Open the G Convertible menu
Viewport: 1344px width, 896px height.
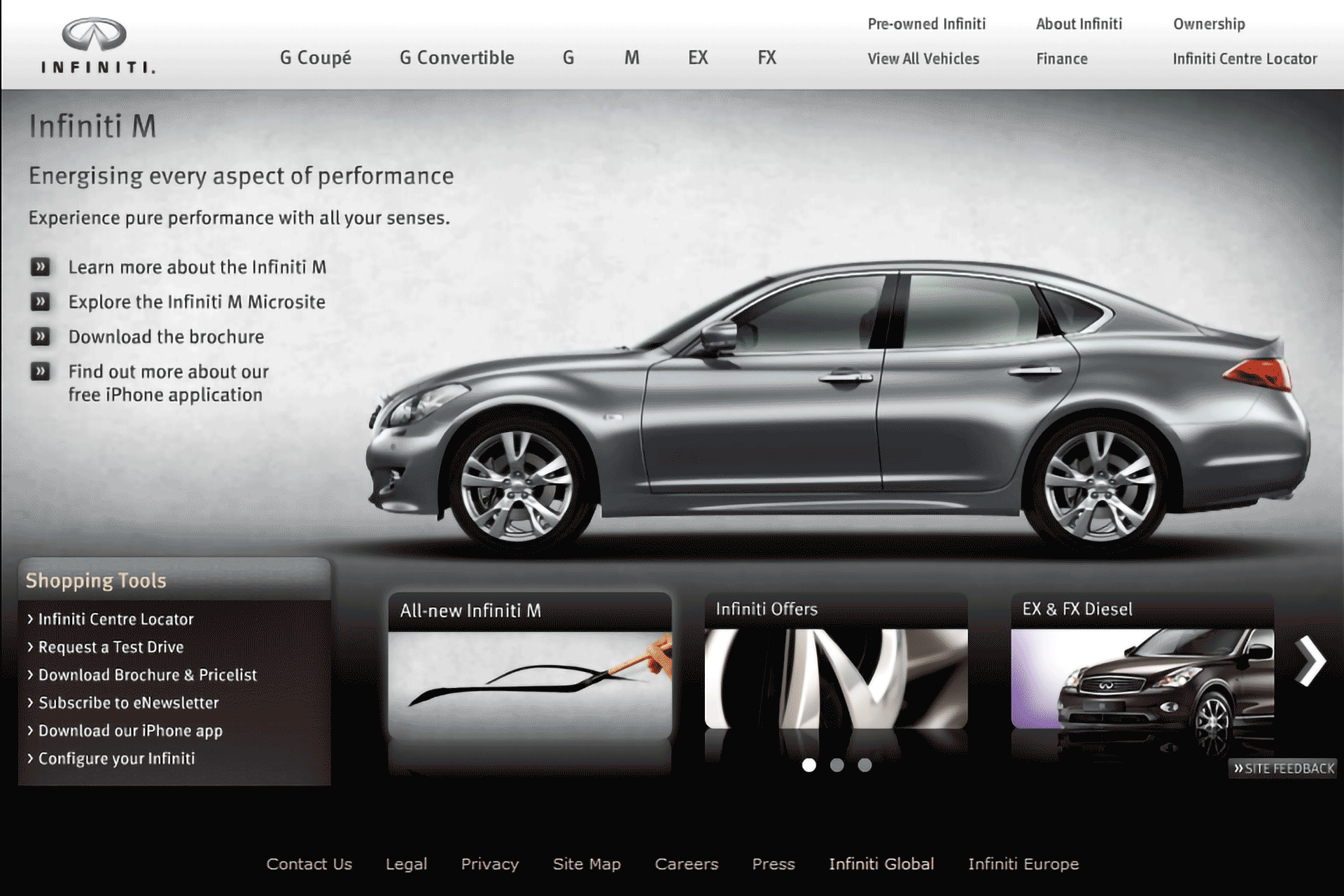[456, 58]
